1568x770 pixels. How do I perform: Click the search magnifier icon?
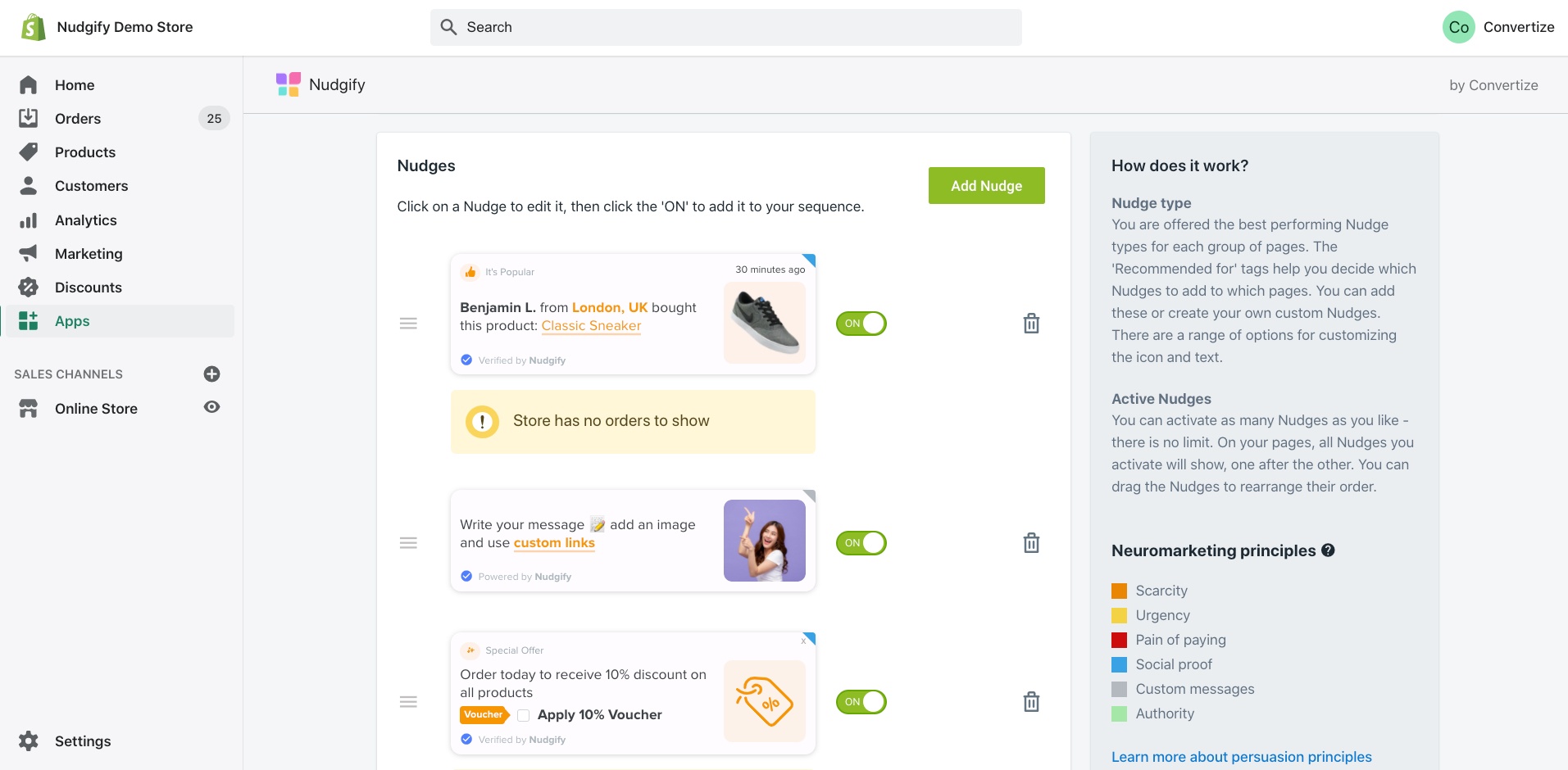pos(448,27)
